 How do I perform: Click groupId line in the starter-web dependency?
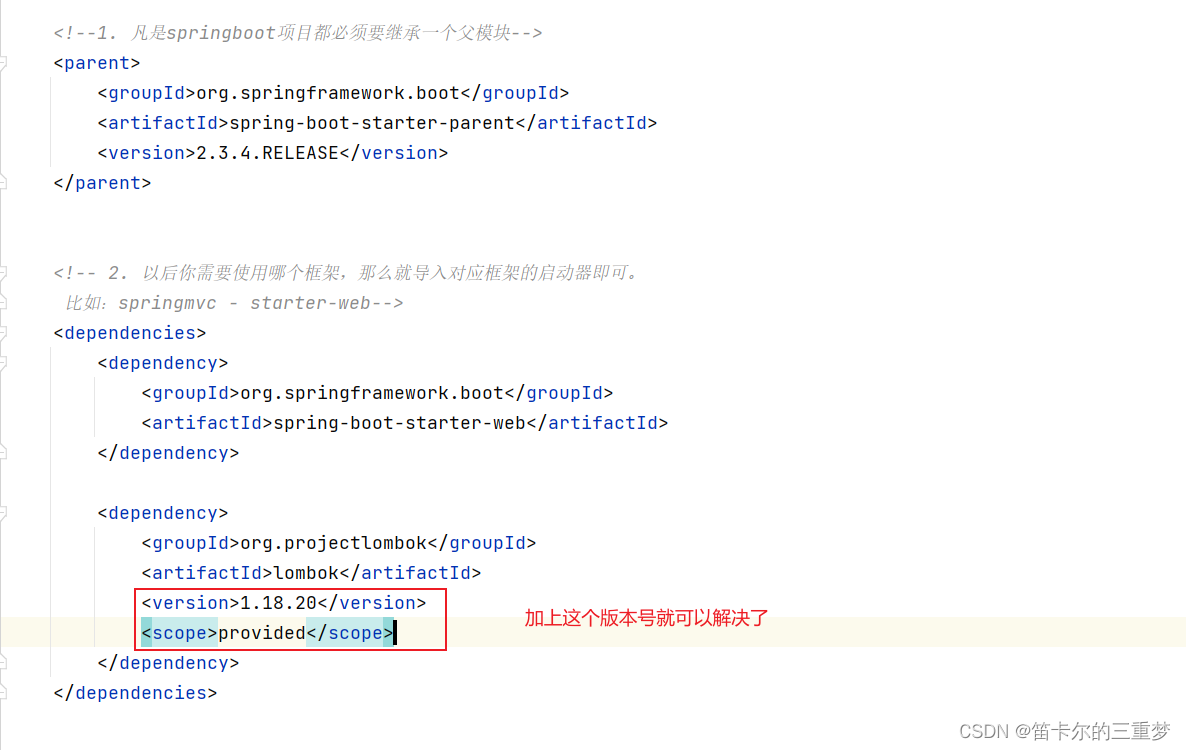(377, 393)
